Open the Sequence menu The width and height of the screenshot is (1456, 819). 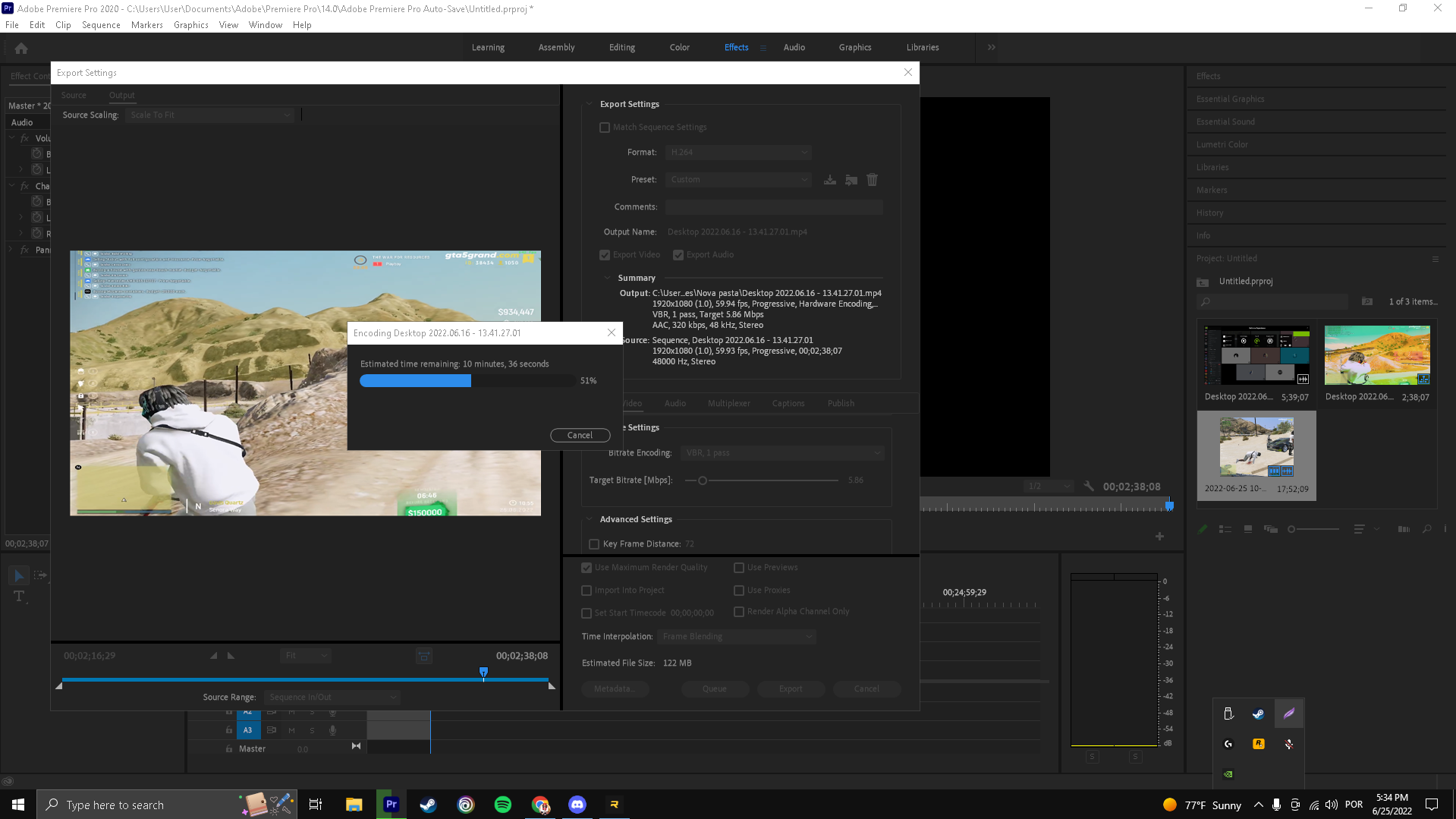coord(101,25)
